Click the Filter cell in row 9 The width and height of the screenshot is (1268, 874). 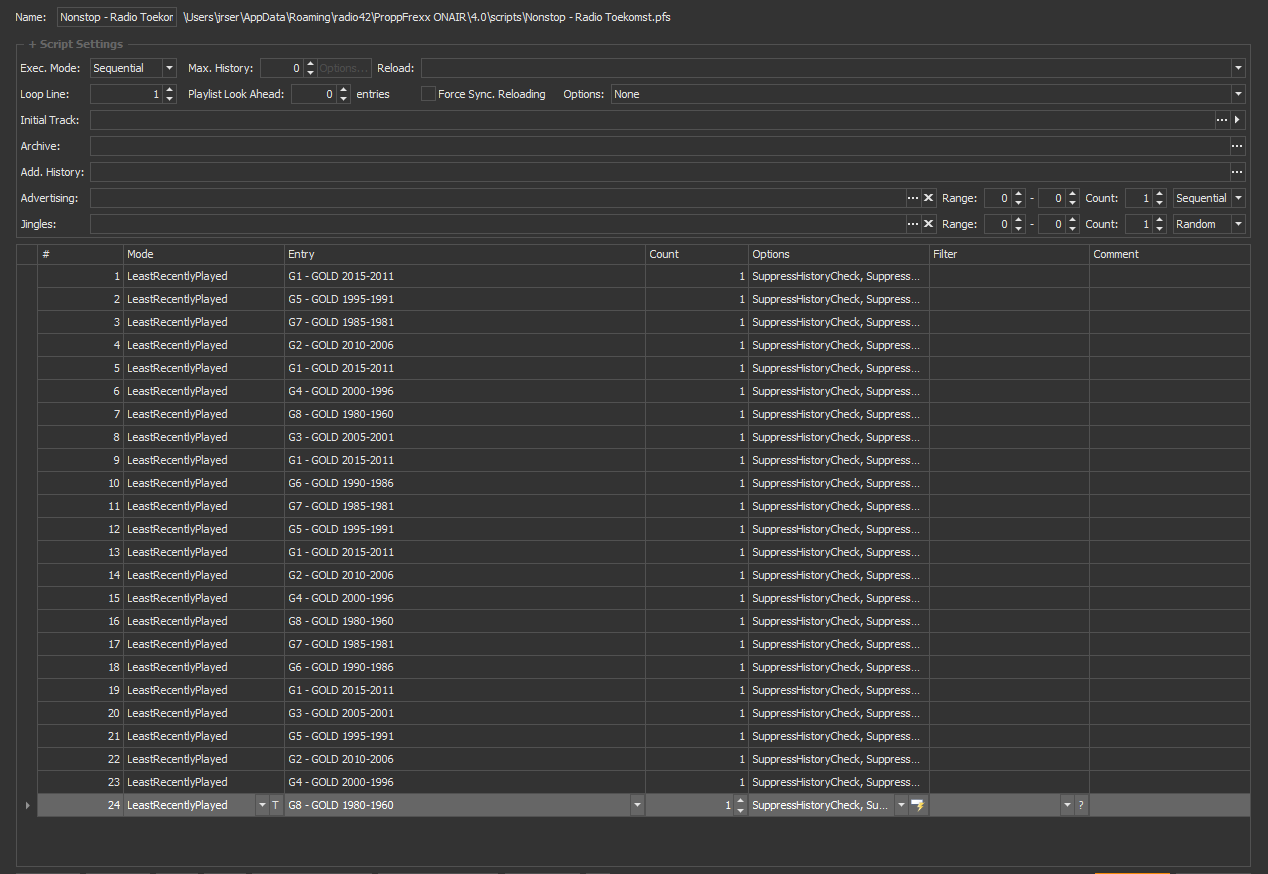tap(1009, 460)
